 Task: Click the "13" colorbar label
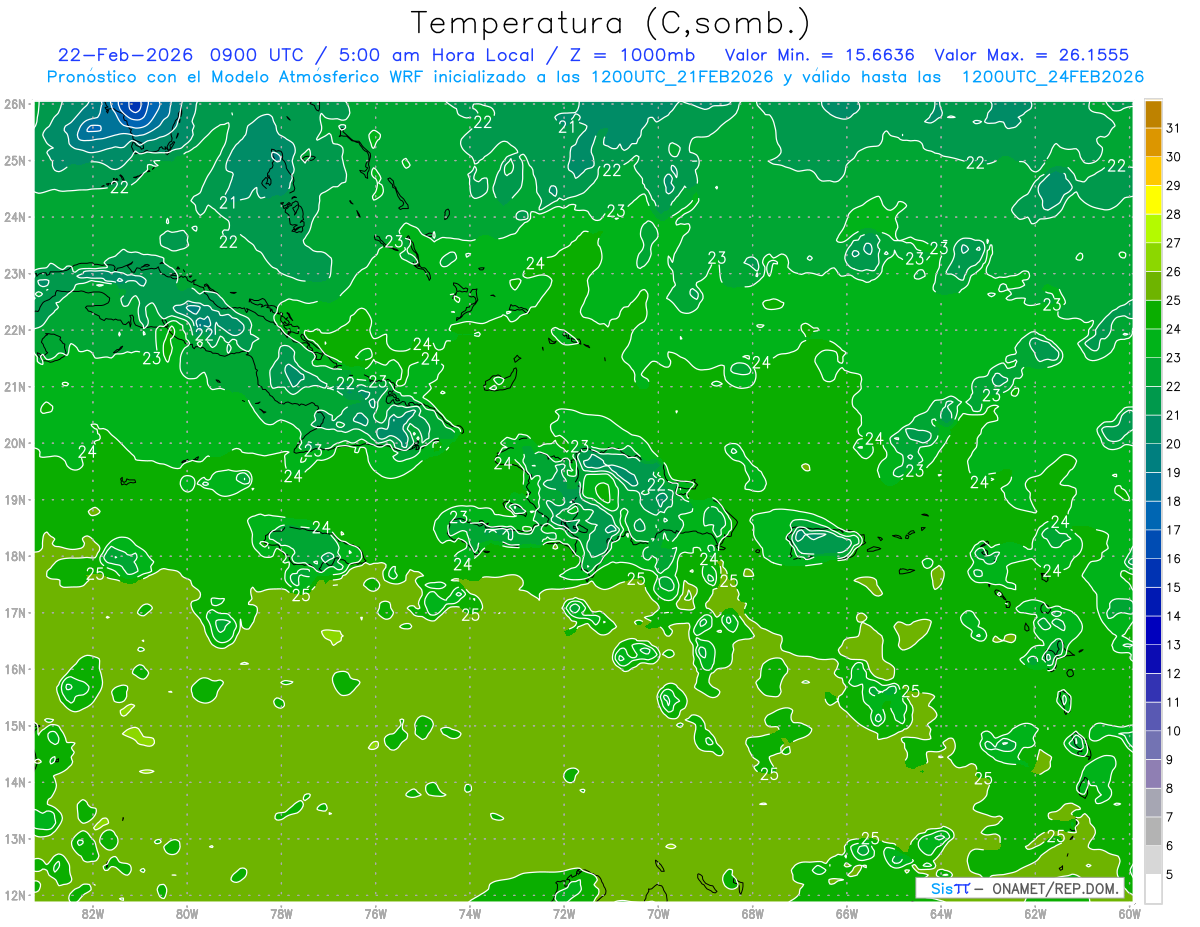coord(1174,644)
